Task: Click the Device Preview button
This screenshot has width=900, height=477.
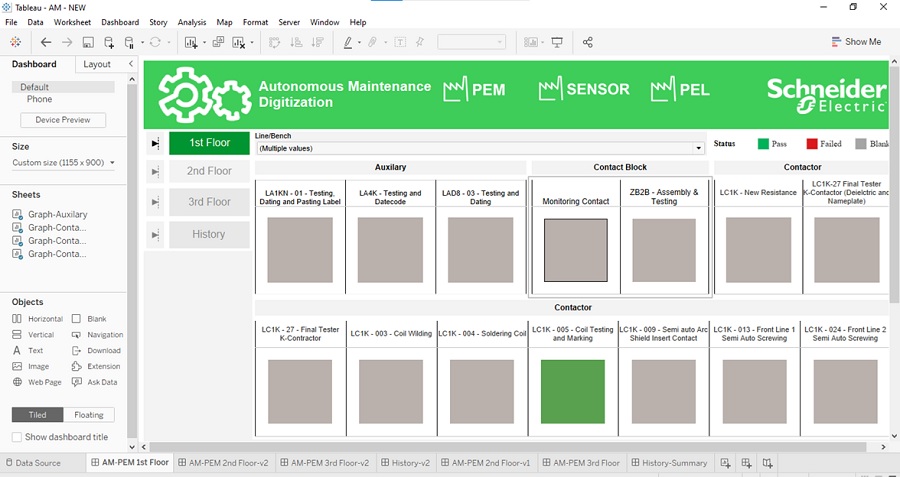Action: [x=63, y=120]
